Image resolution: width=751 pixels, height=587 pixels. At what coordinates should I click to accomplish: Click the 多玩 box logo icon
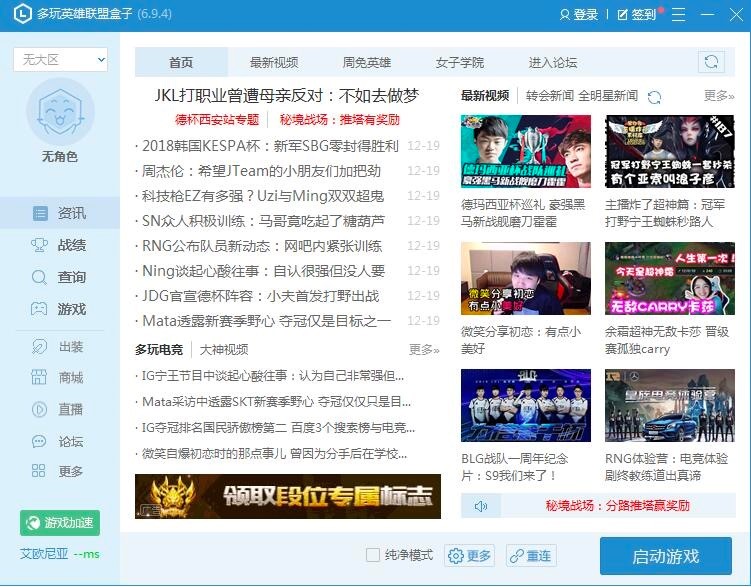click(23, 14)
